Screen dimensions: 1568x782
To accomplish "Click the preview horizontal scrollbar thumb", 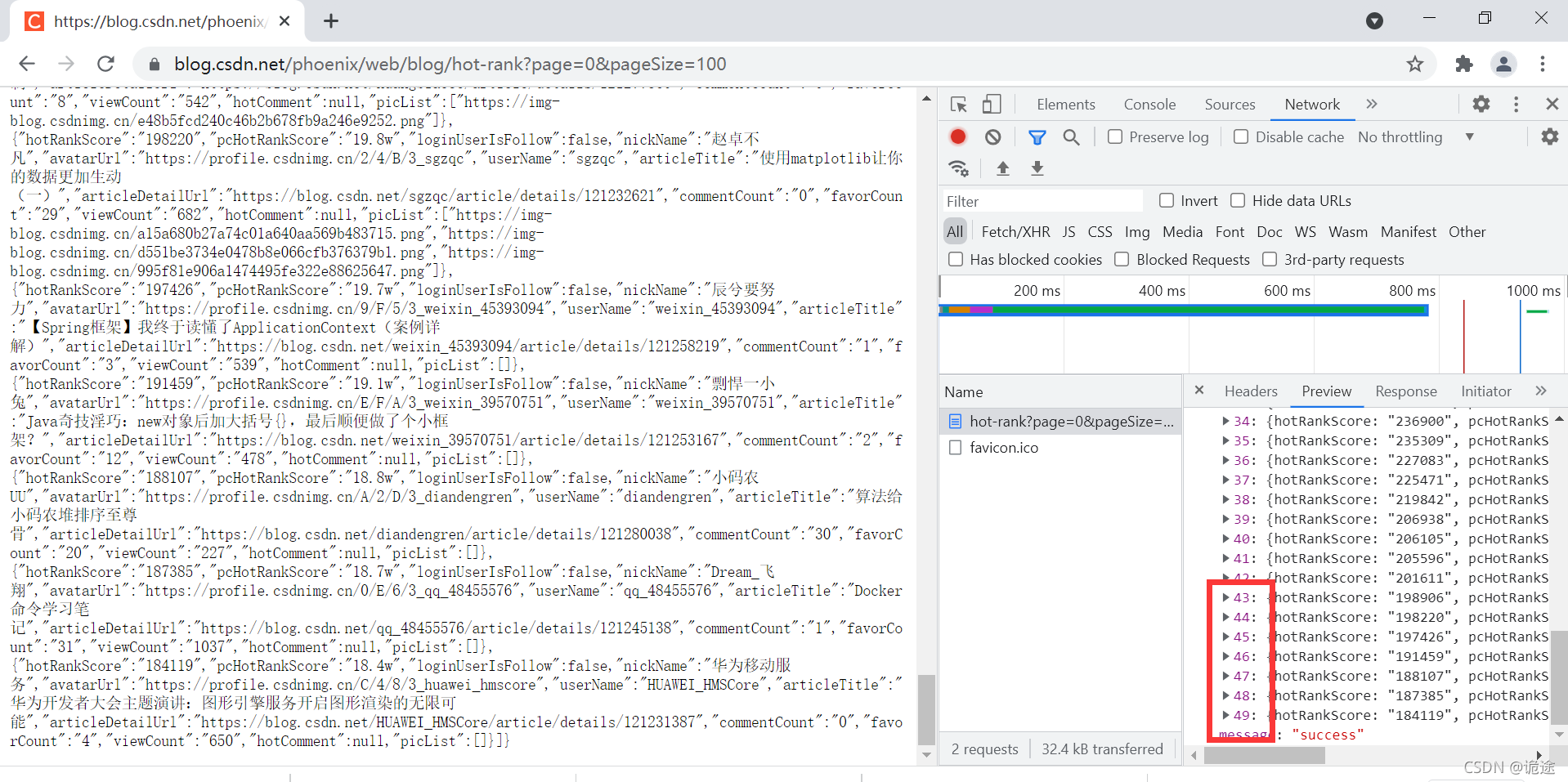I will [1264, 756].
